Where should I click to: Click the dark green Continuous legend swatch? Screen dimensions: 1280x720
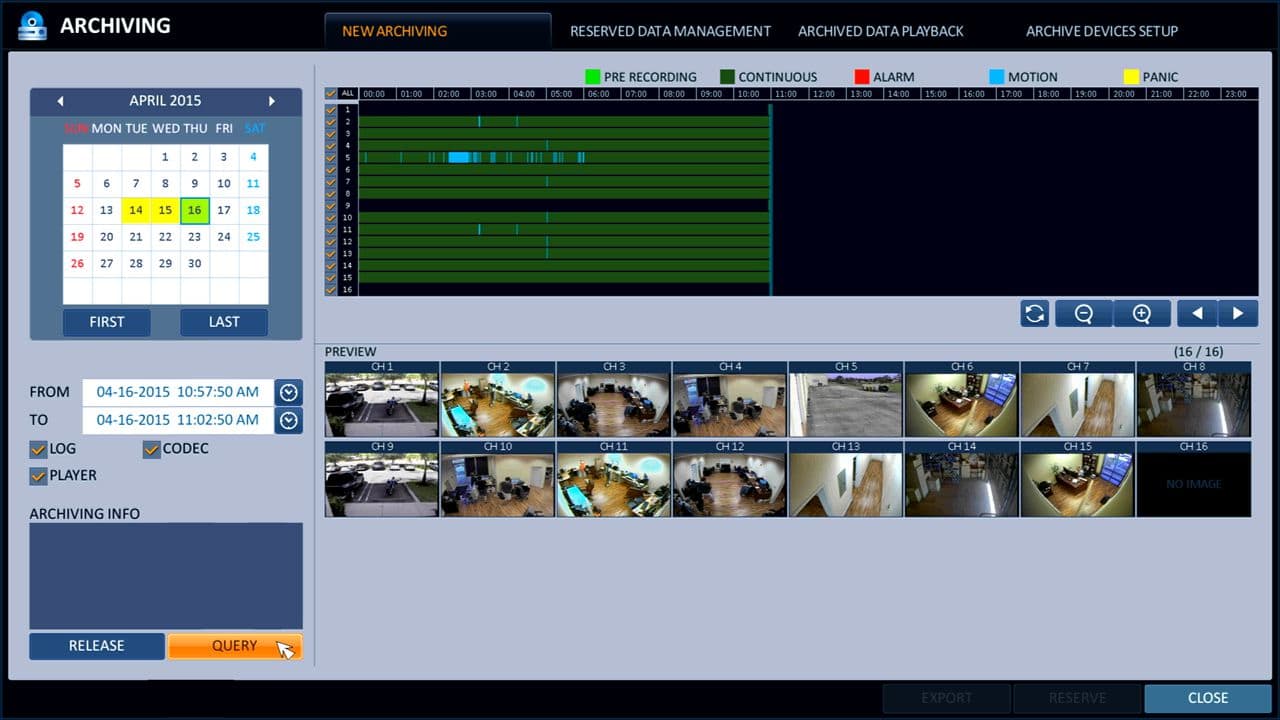[727, 77]
